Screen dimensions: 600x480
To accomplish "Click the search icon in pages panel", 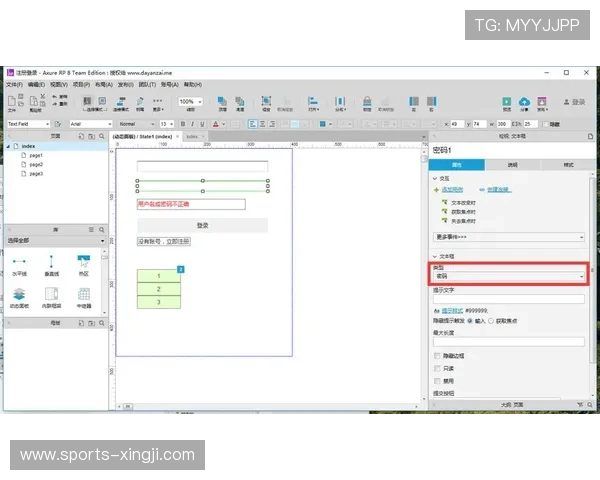I will 102,135.
